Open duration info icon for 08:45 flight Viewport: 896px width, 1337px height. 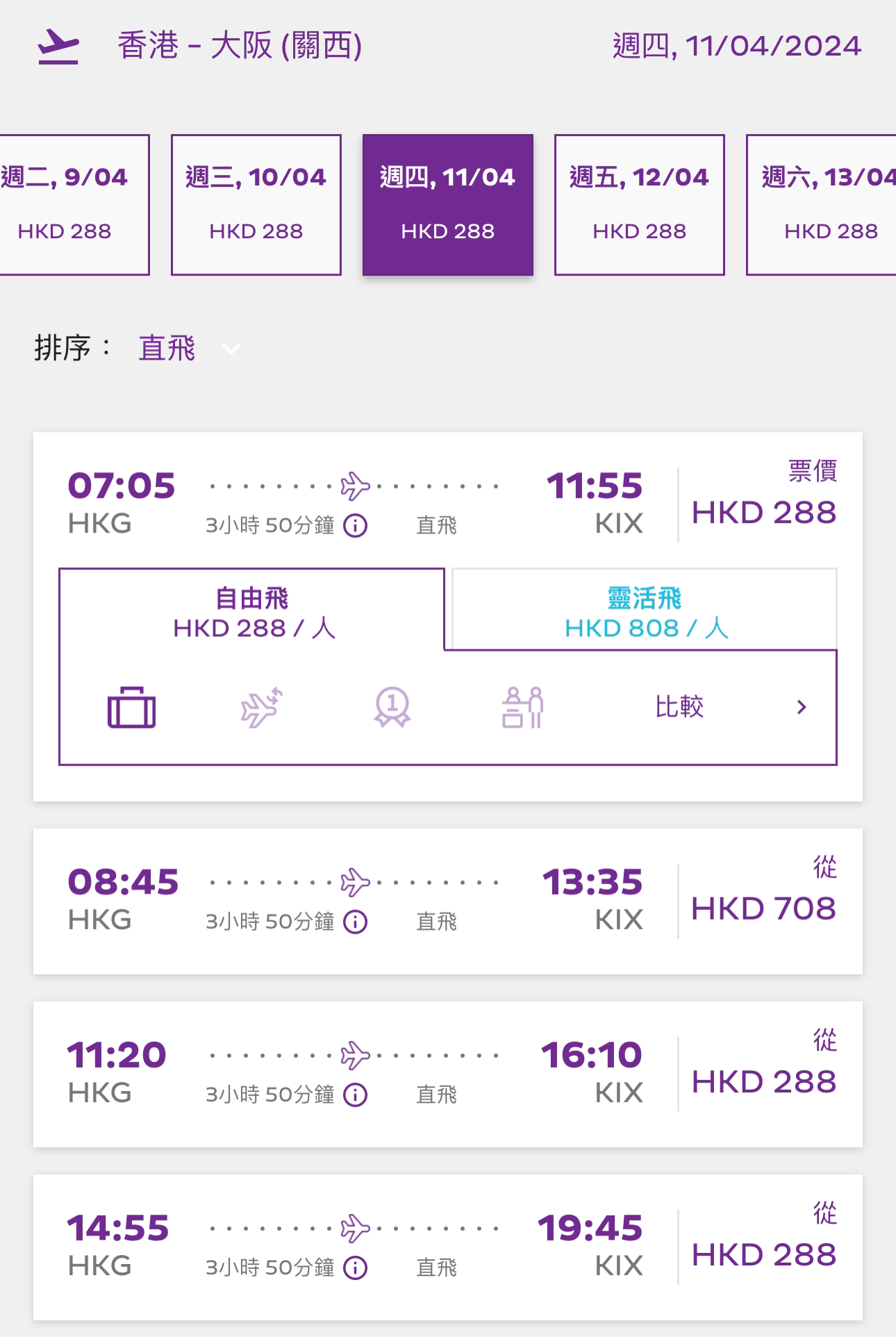pos(356,922)
